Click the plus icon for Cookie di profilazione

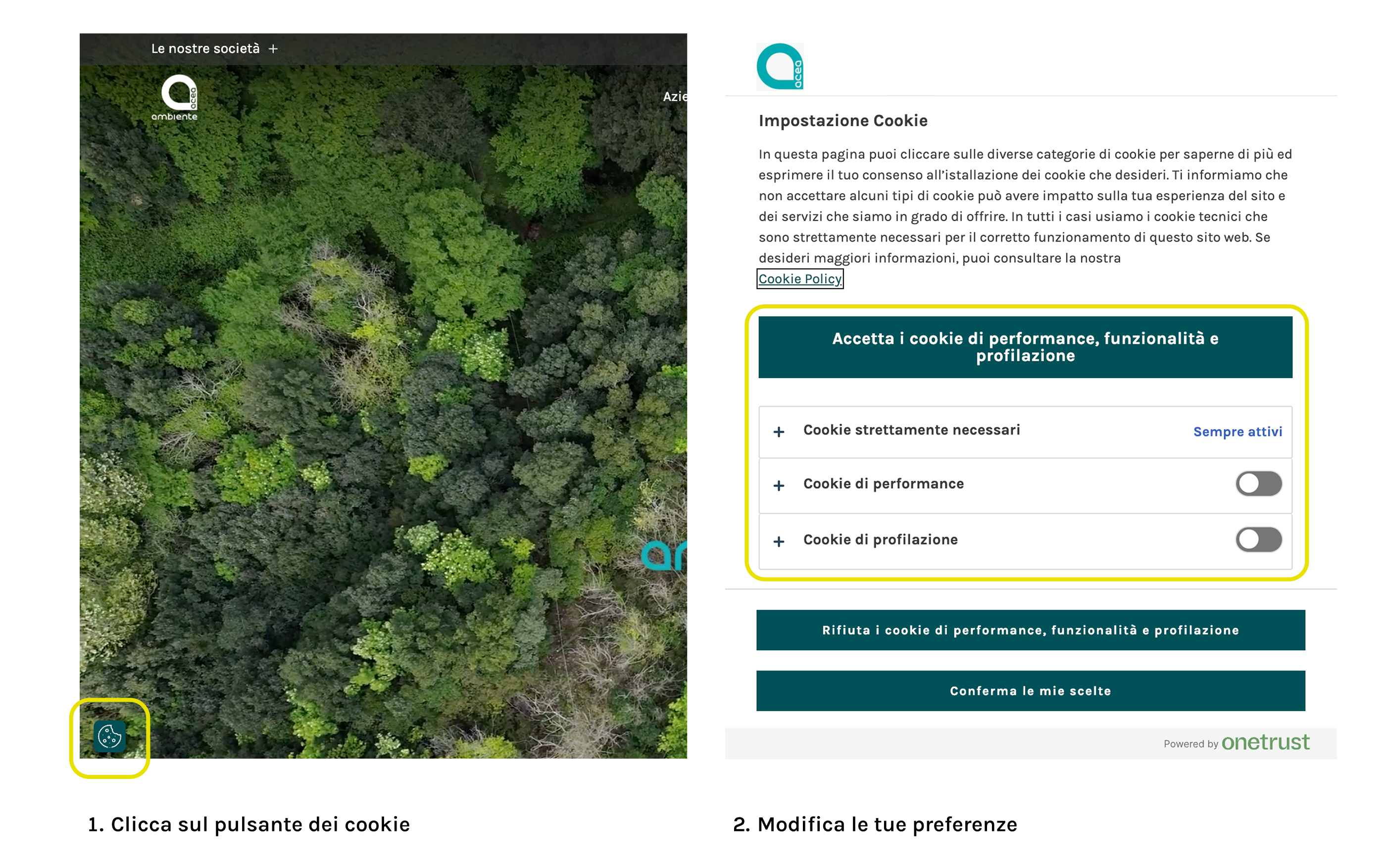tap(779, 541)
